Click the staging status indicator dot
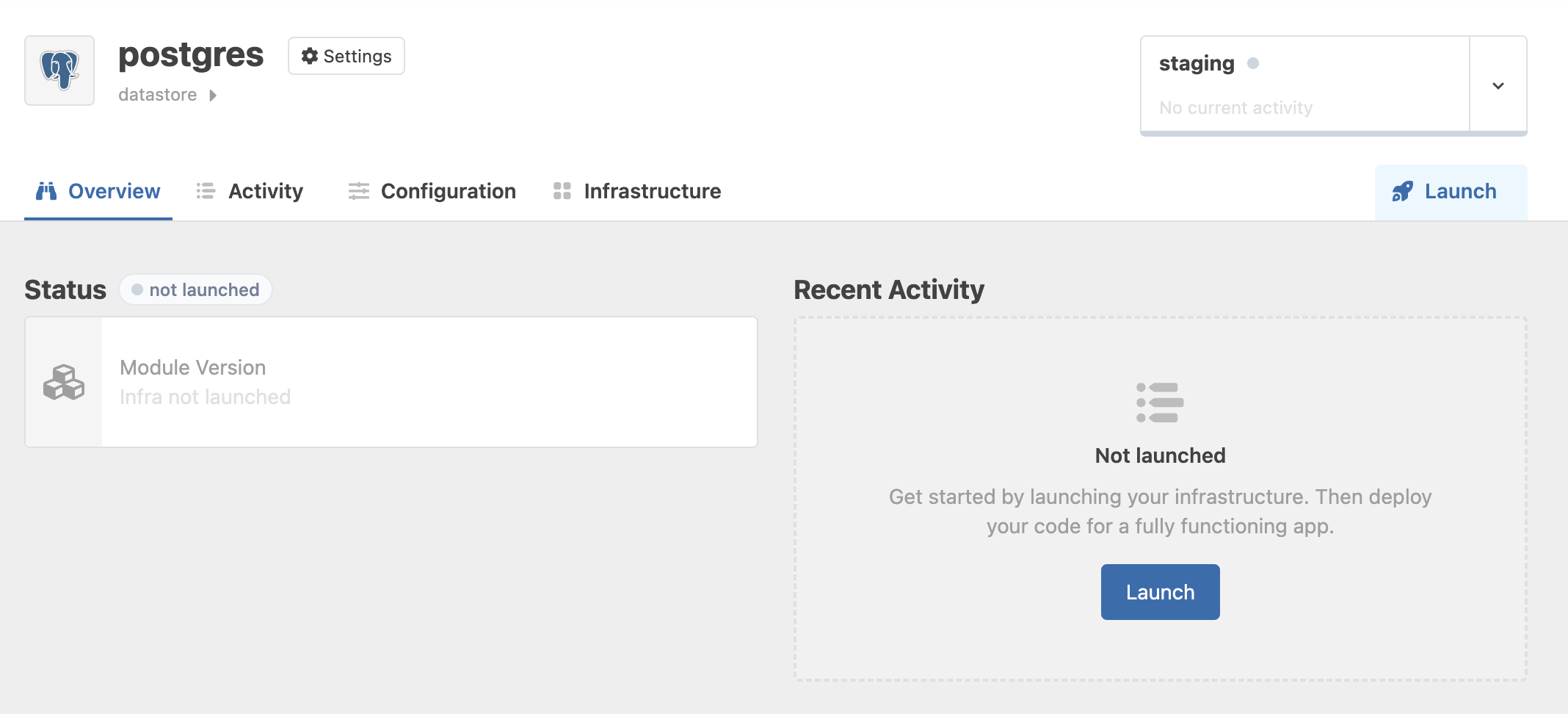Screen dimensions: 1568x714 click(1252, 63)
